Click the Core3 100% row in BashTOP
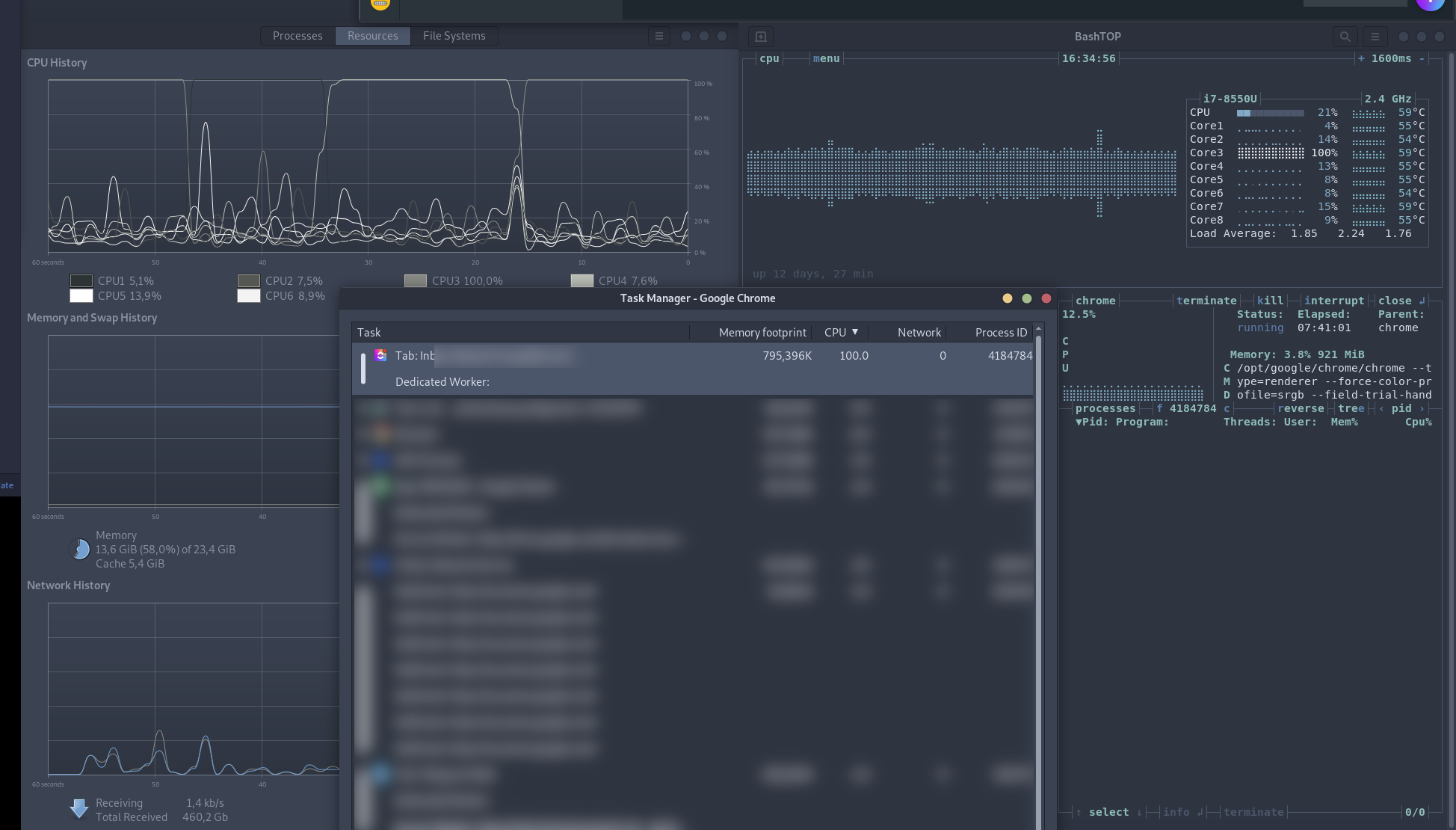The height and width of the screenshot is (830, 1456). coord(1307,153)
